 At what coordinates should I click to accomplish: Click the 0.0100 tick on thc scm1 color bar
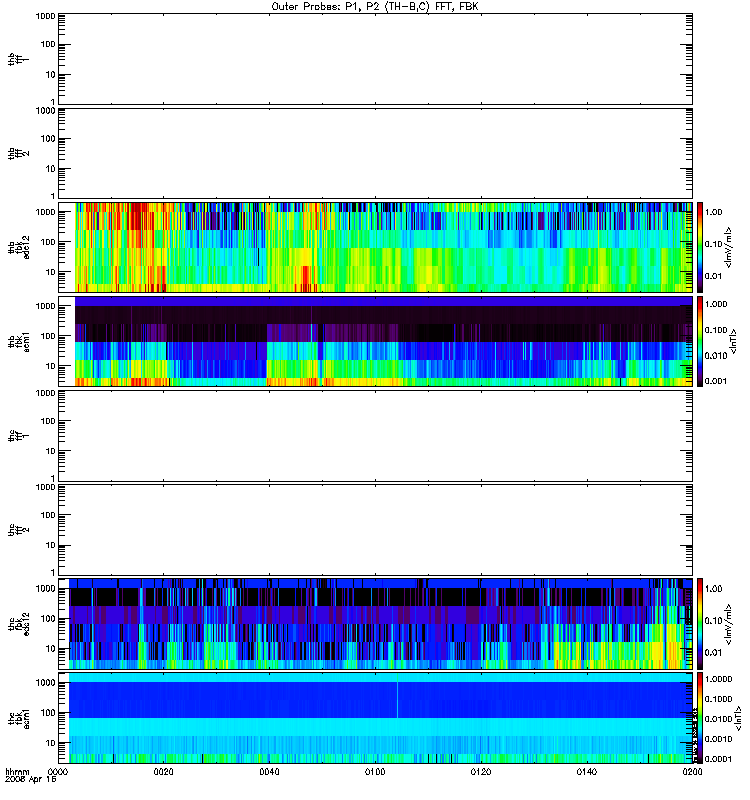718,719
